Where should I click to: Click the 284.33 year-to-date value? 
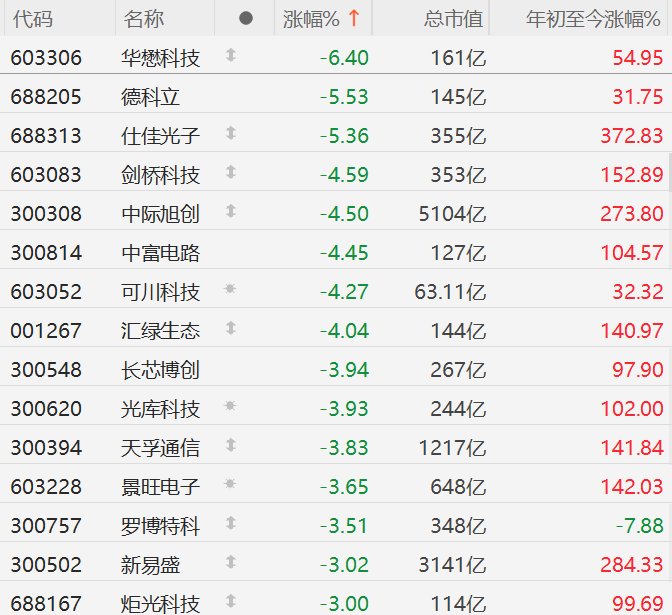(x=632, y=565)
